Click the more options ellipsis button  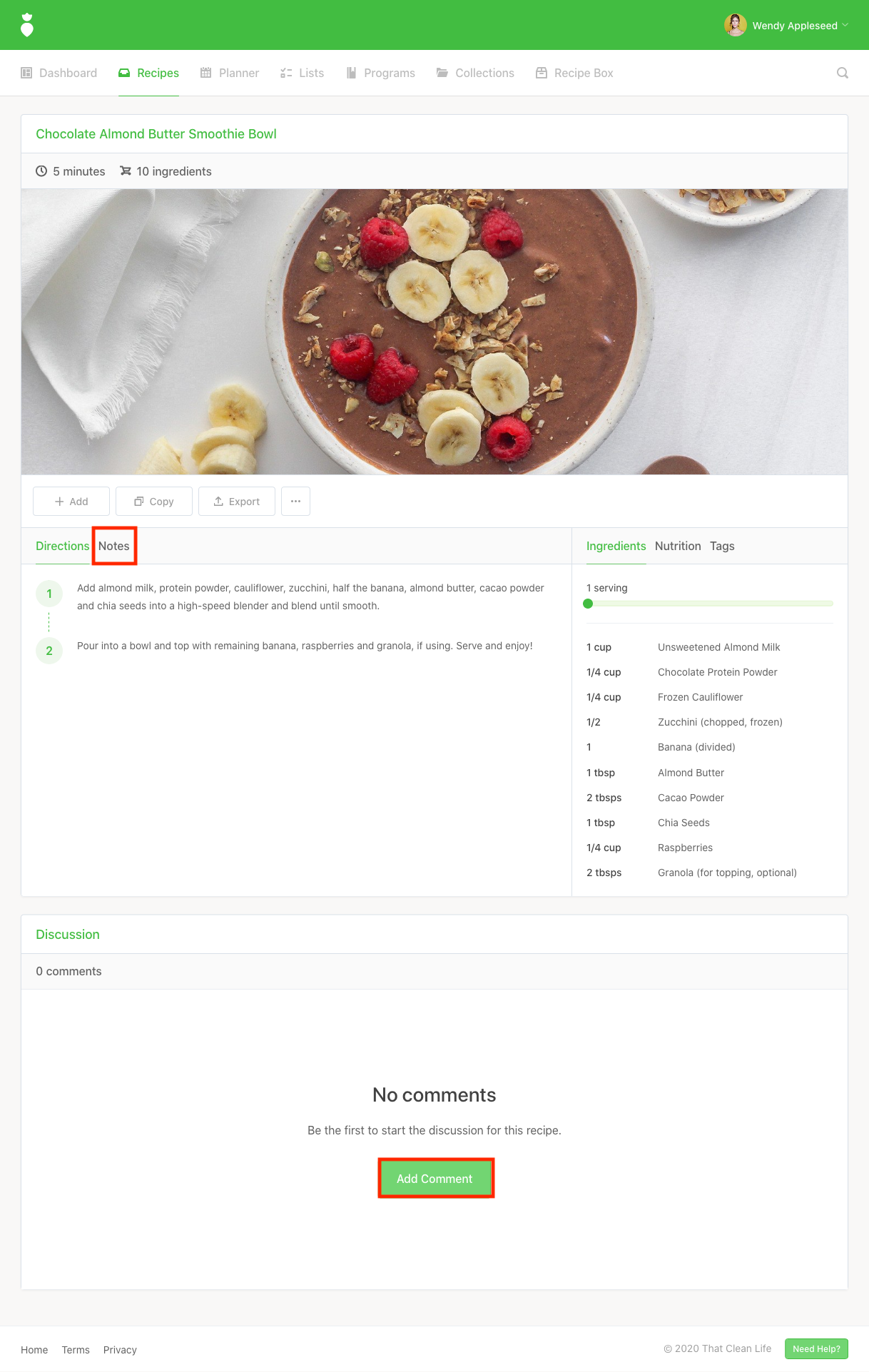click(295, 502)
